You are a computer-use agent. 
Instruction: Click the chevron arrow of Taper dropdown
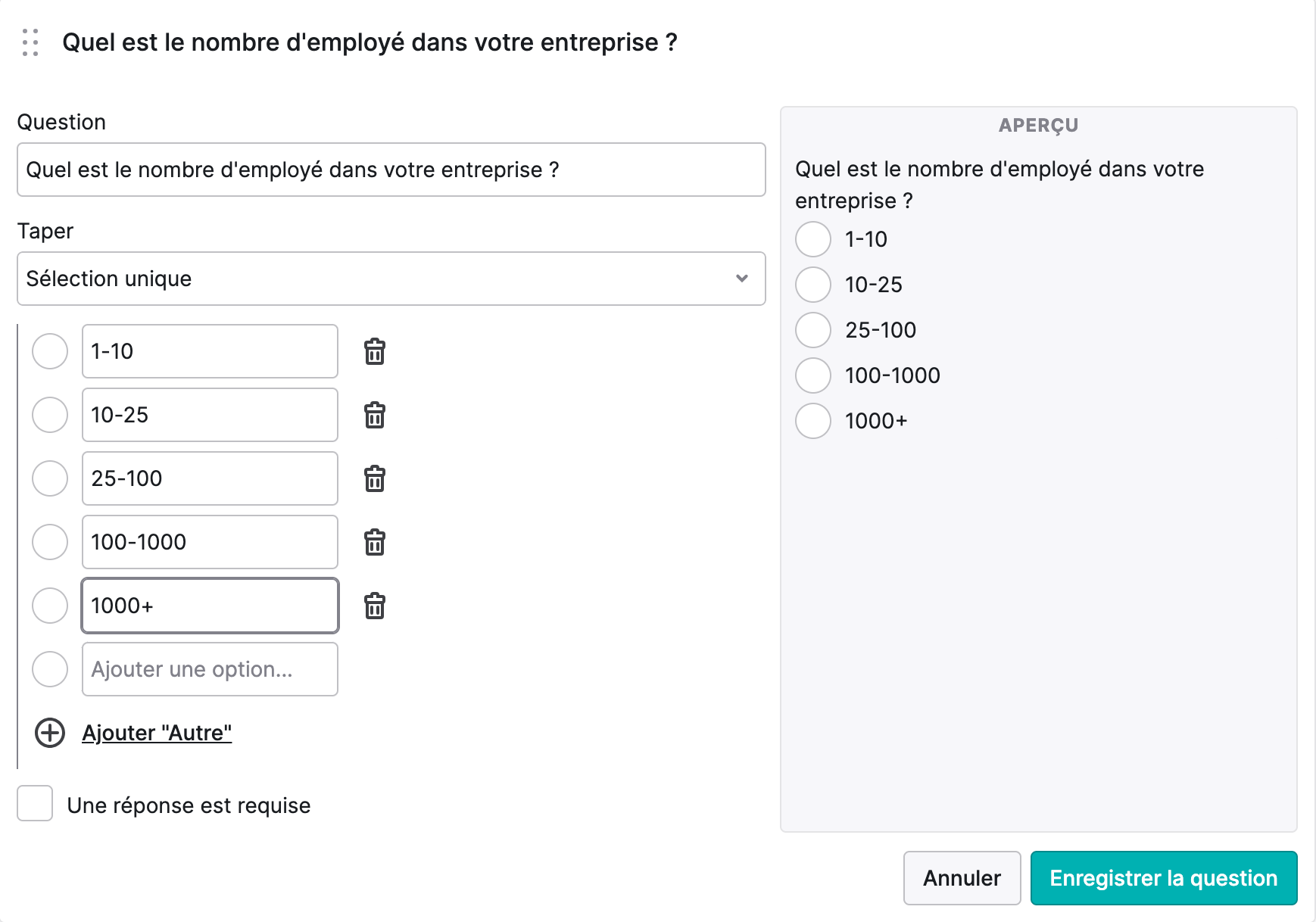pos(742,279)
